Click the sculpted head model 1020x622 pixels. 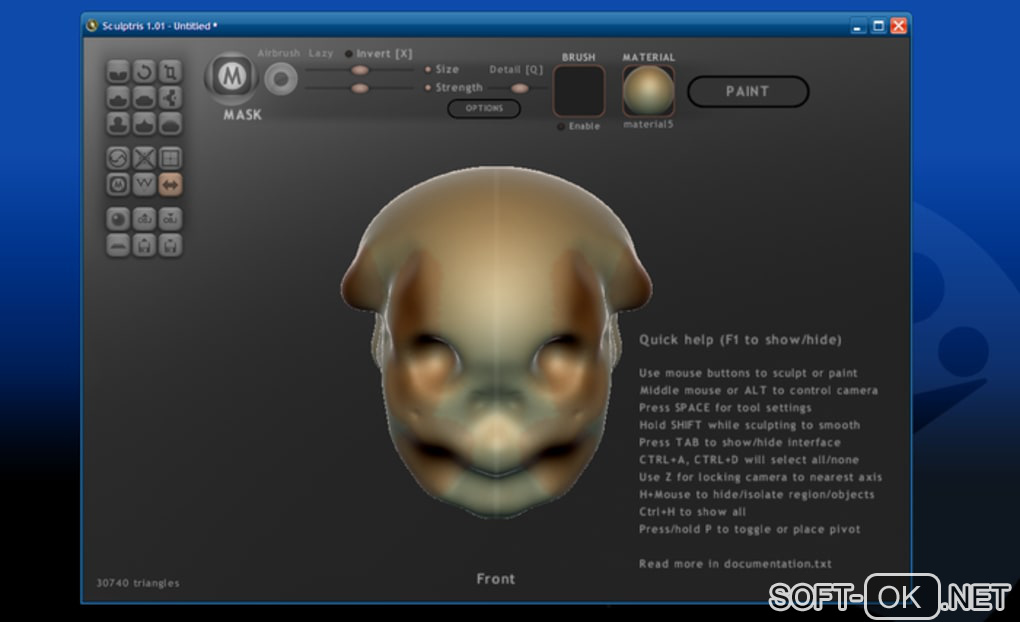coord(496,342)
